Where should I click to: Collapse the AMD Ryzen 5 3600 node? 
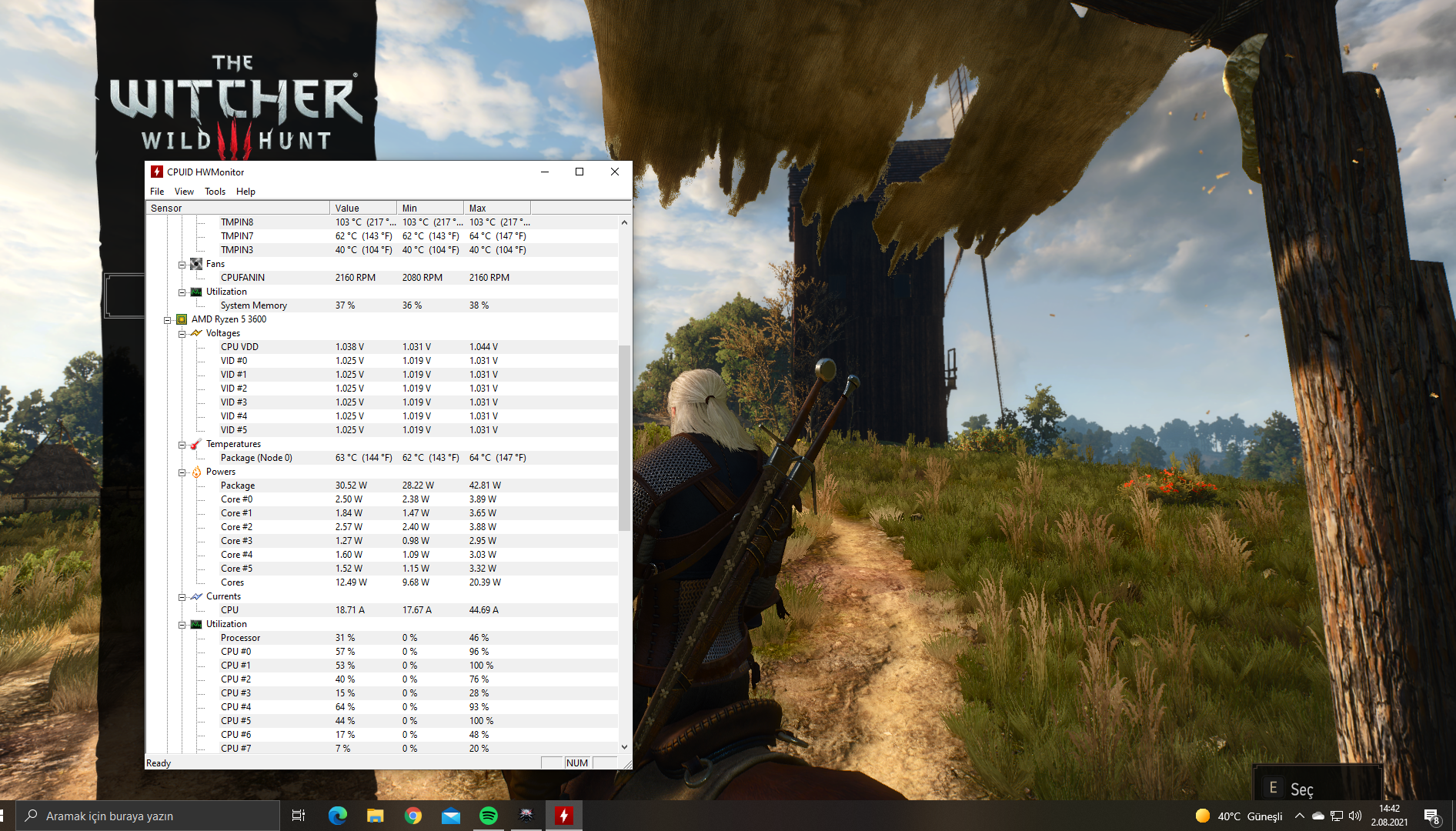(x=168, y=319)
